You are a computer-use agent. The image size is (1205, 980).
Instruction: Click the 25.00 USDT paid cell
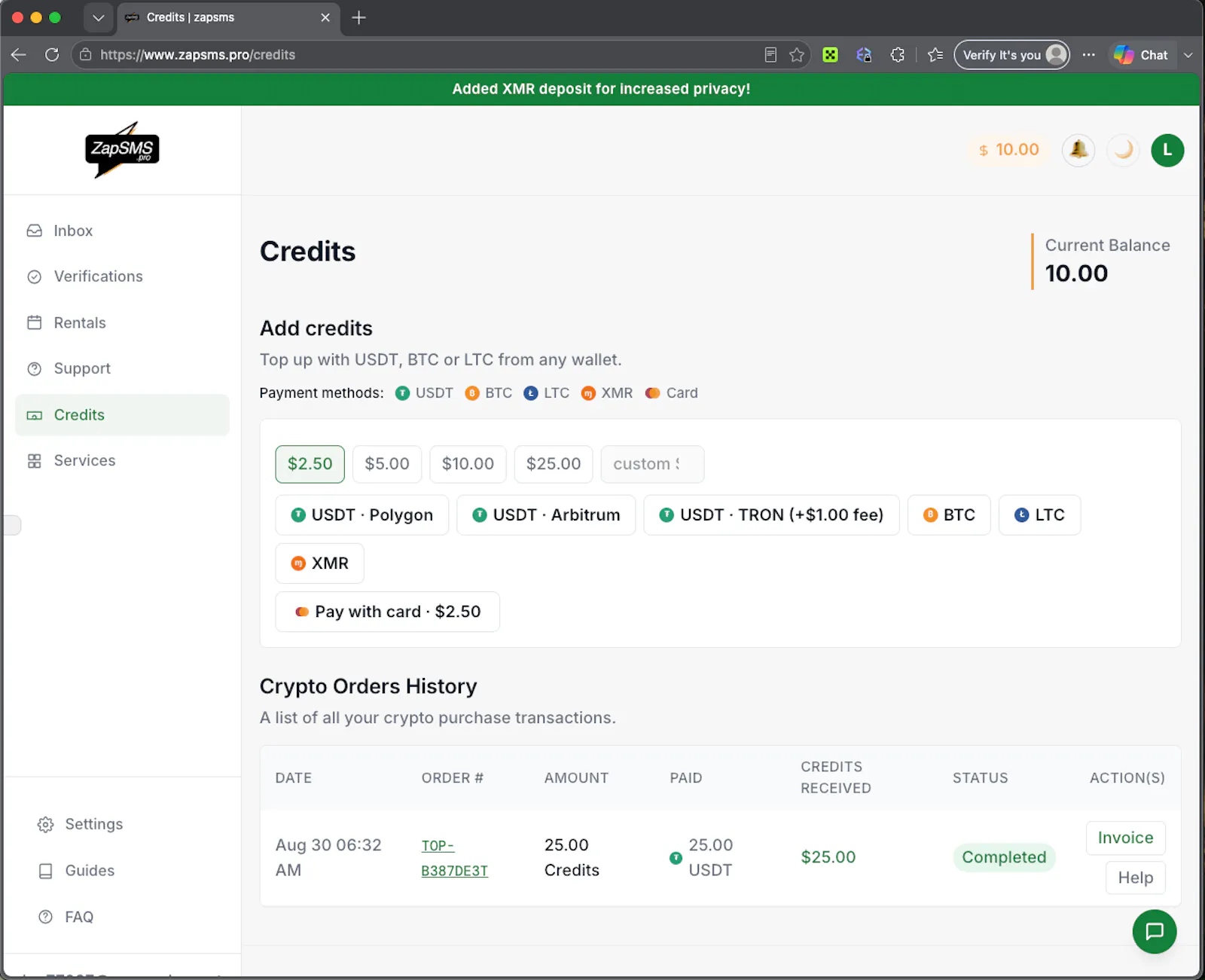click(x=702, y=857)
